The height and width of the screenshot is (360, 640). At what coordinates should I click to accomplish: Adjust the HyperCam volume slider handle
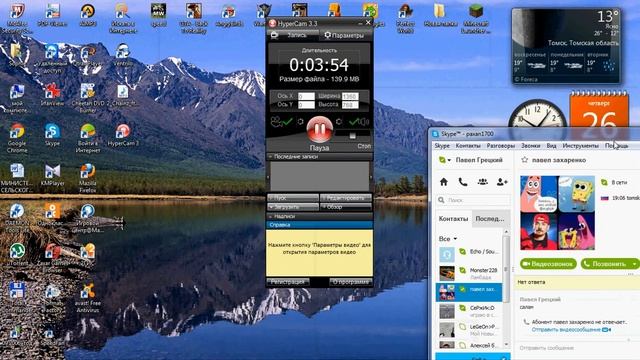coord(353,136)
